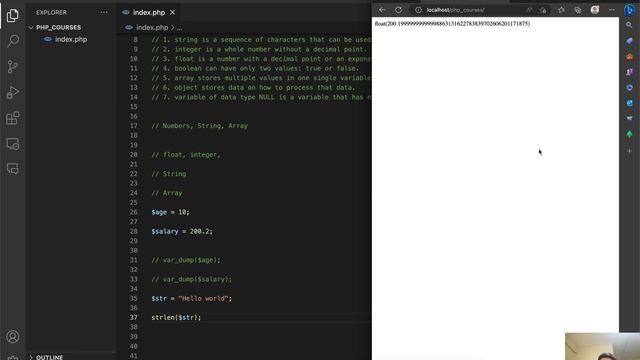Click icon left of Favorites star

click(x=543, y=10)
